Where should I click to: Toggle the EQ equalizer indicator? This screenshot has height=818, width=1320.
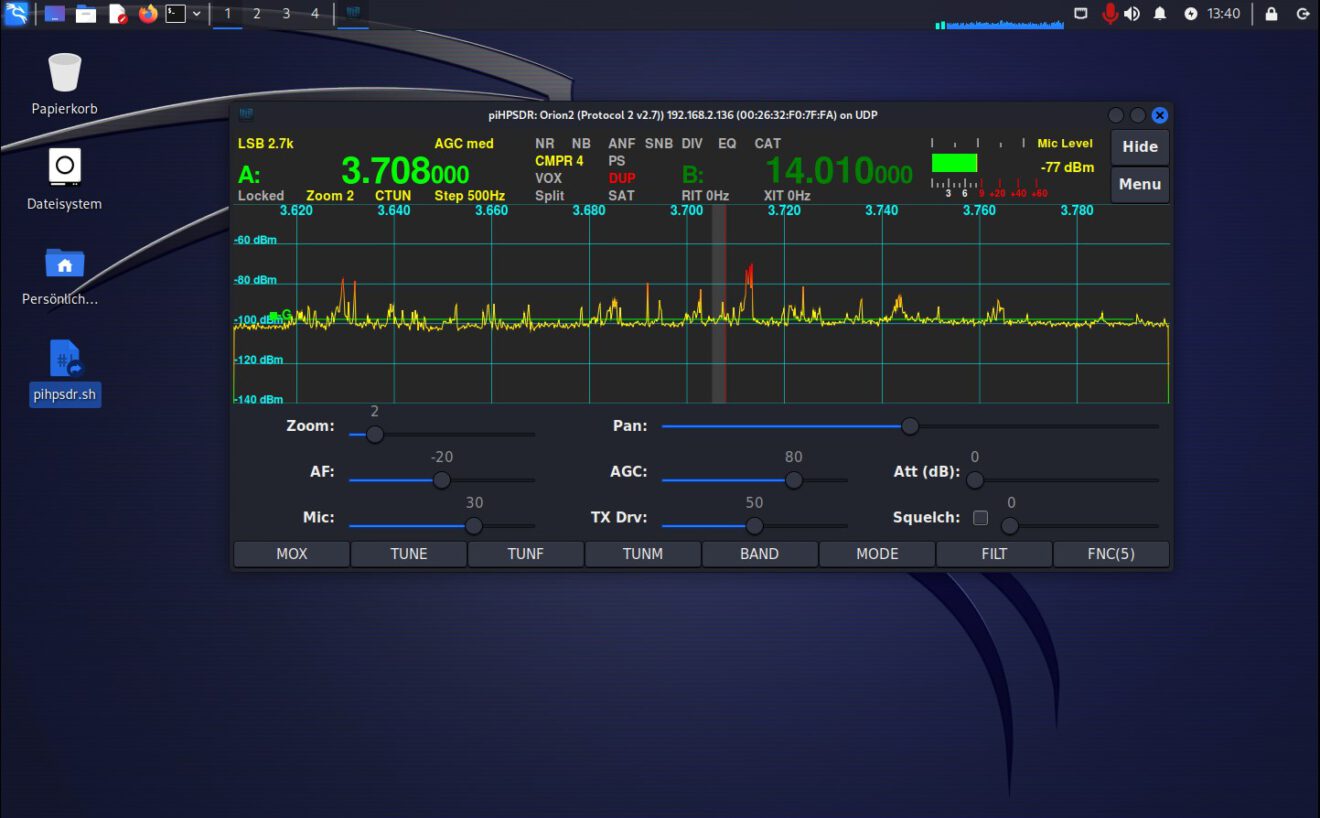point(727,144)
